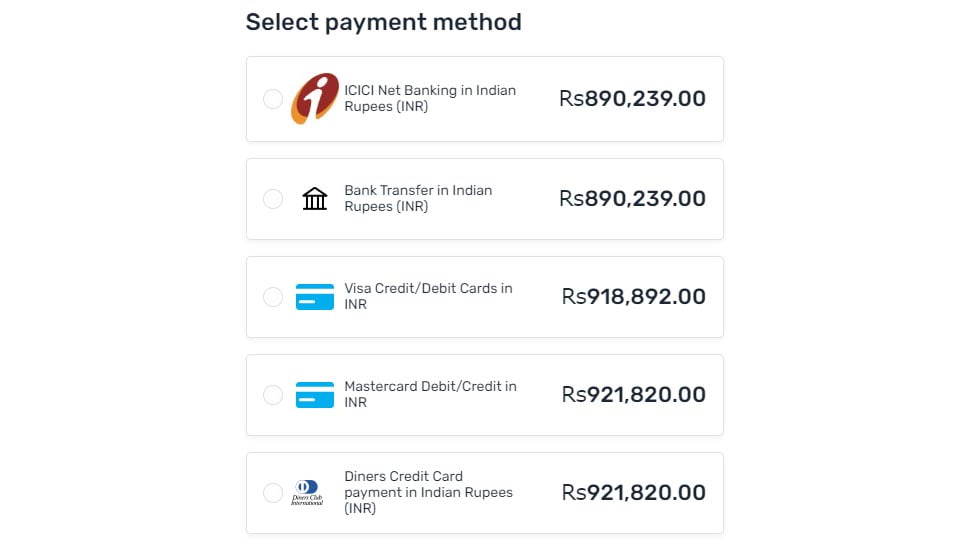Click the Rs890,239.00 ICICI price
Image resolution: width=960 pixels, height=540 pixels.
(x=632, y=99)
